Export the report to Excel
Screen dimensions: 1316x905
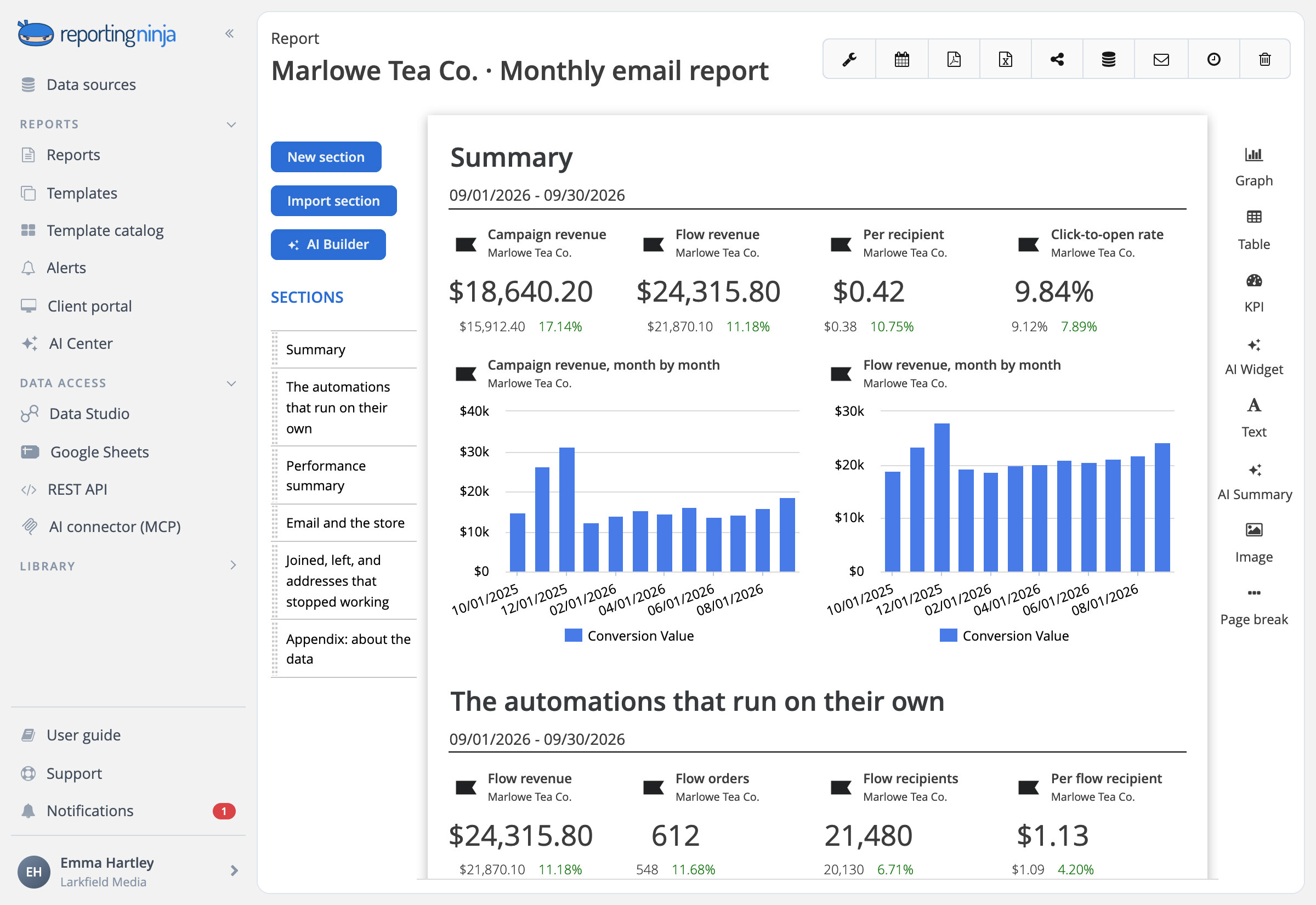tap(1006, 59)
